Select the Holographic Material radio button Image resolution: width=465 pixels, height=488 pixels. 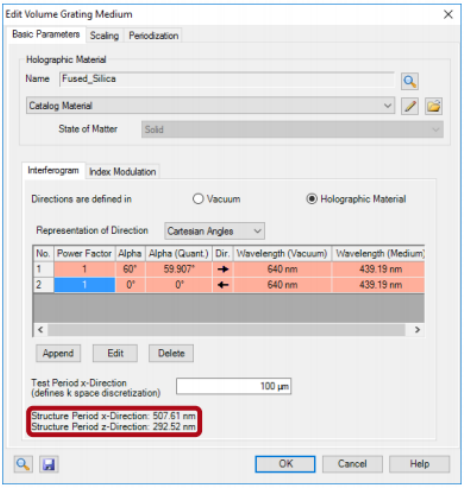312,199
